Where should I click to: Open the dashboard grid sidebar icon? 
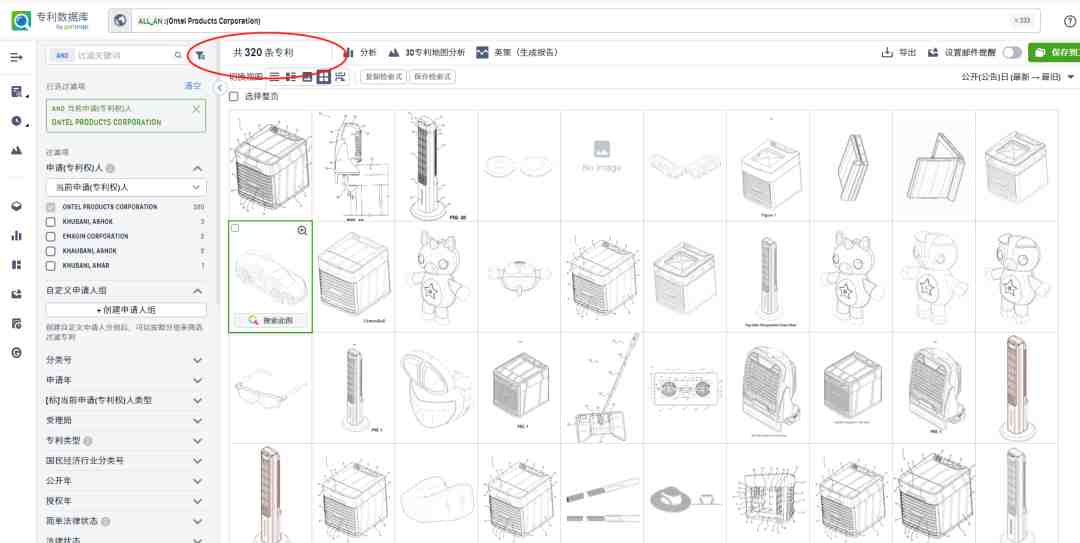pos(17,265)
